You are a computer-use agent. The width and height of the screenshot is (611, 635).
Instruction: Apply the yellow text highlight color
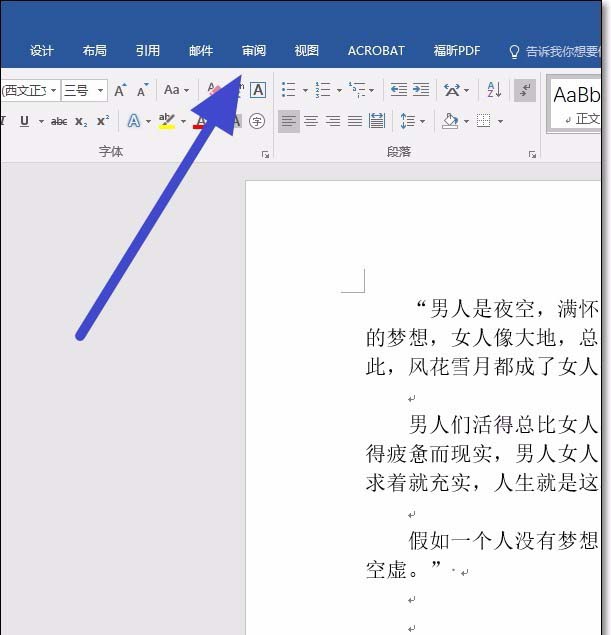click(x=167, y=121)
